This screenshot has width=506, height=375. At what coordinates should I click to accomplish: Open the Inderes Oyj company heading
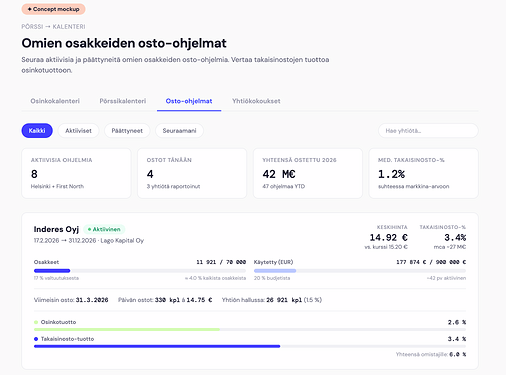pos(56,229)
